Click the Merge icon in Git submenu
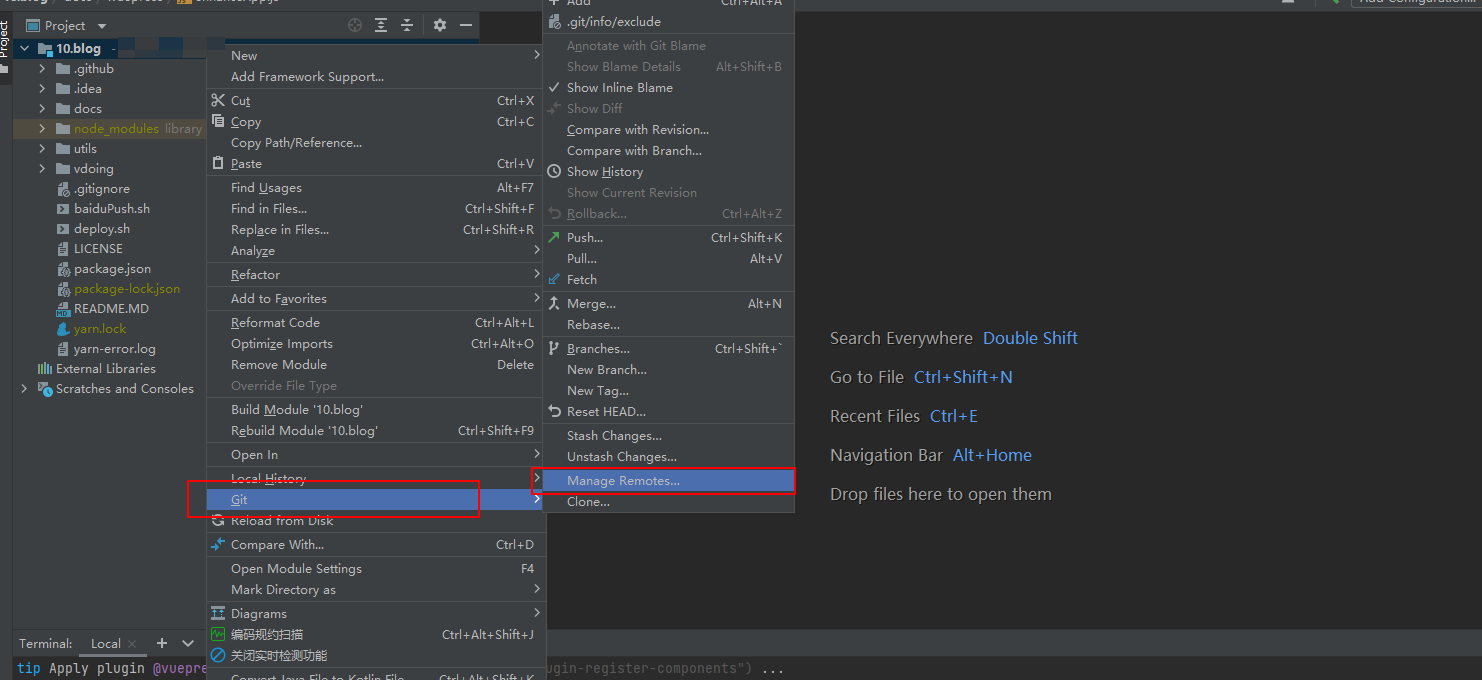The height and width of the screenshot is (680, 1482). pos(554,303)
